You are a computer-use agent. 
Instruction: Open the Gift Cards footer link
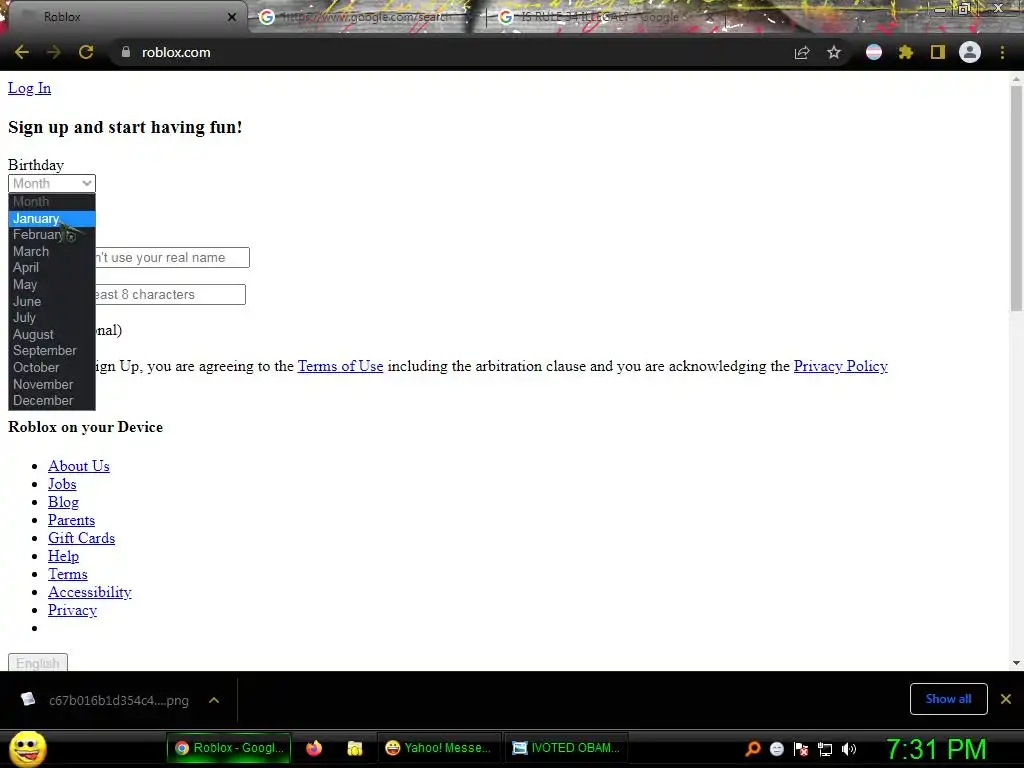pyautogui.click(x=82, y=538)
